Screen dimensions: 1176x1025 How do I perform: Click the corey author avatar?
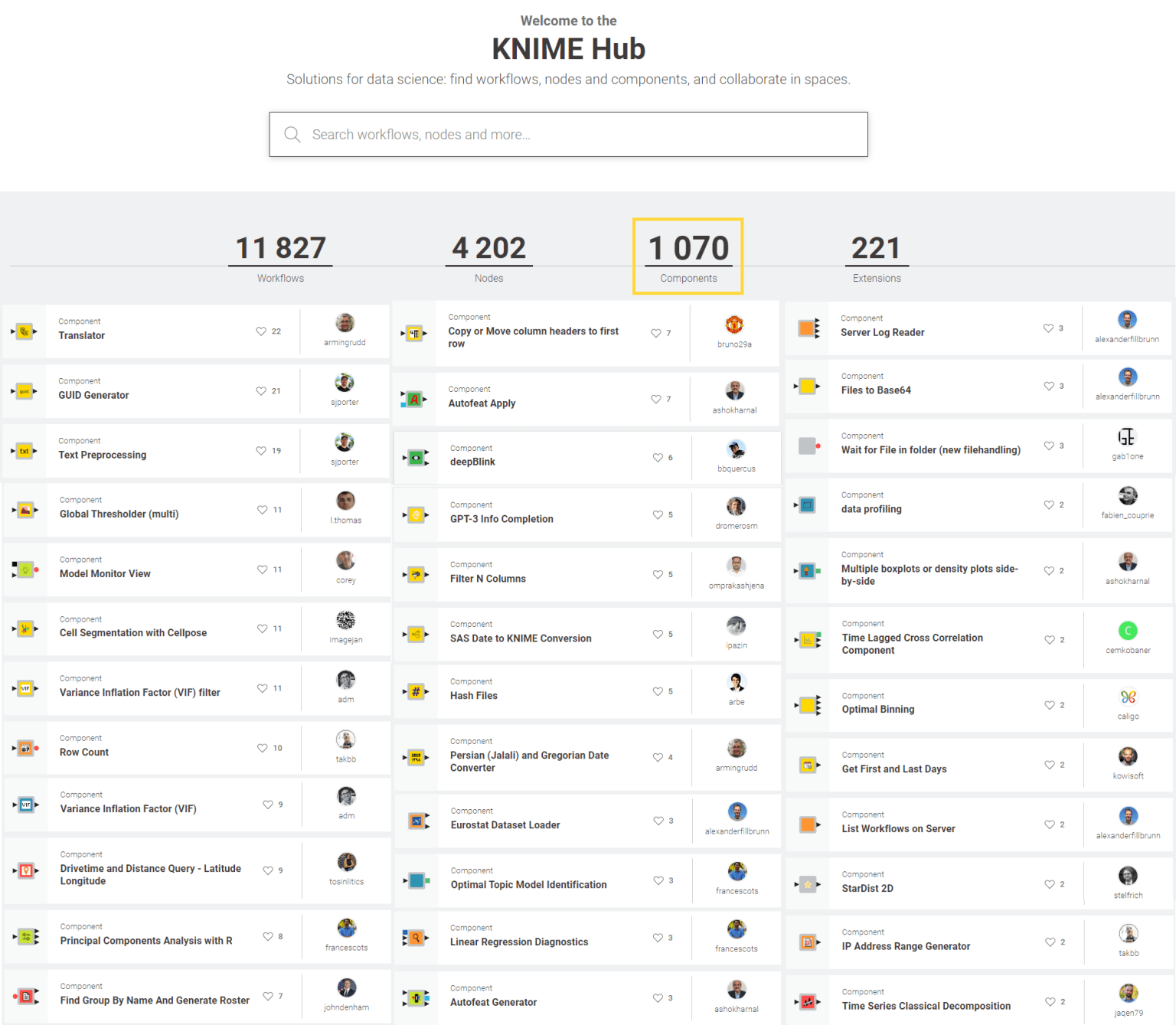[346, 560]
